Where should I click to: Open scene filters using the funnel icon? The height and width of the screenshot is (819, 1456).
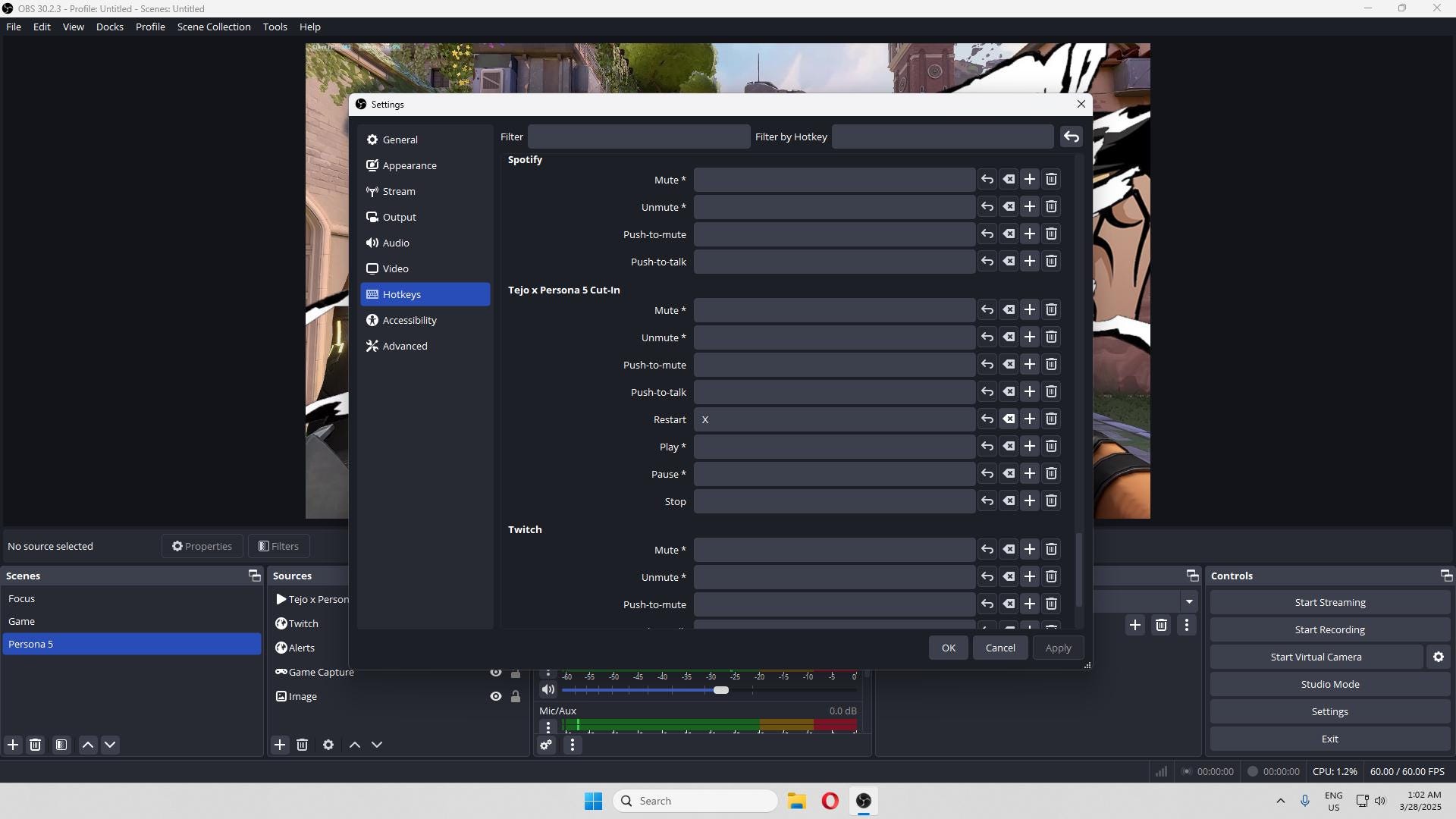(61, 745)
